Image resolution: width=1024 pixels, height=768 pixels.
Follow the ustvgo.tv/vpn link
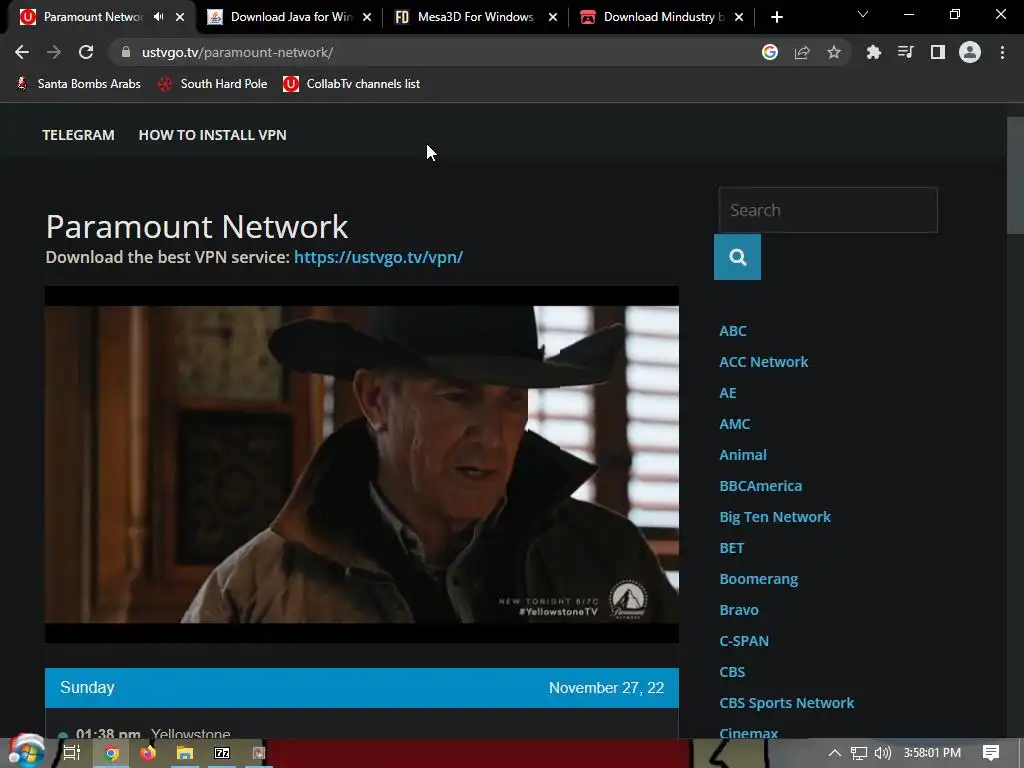[378, 257]
